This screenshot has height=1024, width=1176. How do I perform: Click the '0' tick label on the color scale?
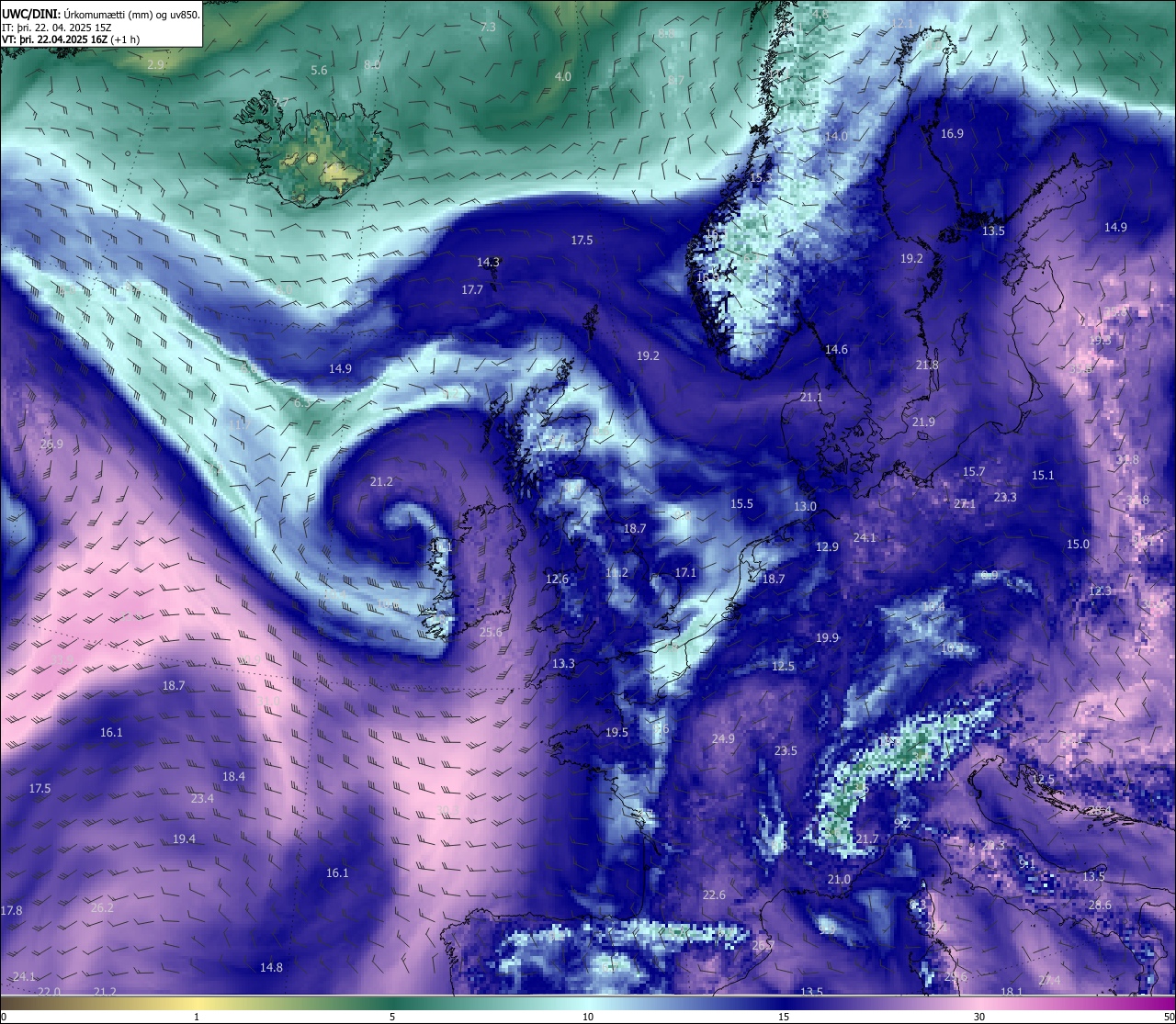4,1017
